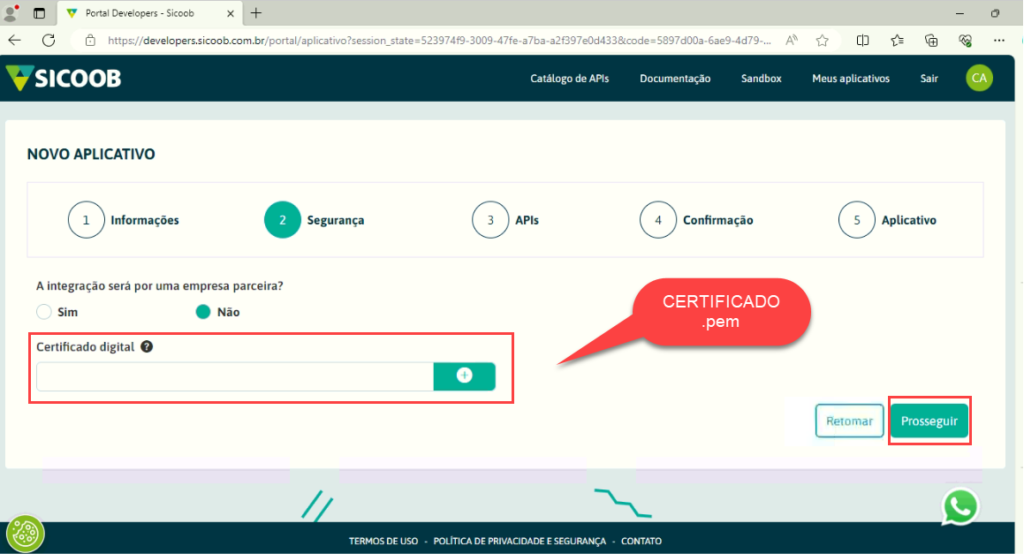Maximize the browser window
The image size is (1024, 554).
[995, 13]
